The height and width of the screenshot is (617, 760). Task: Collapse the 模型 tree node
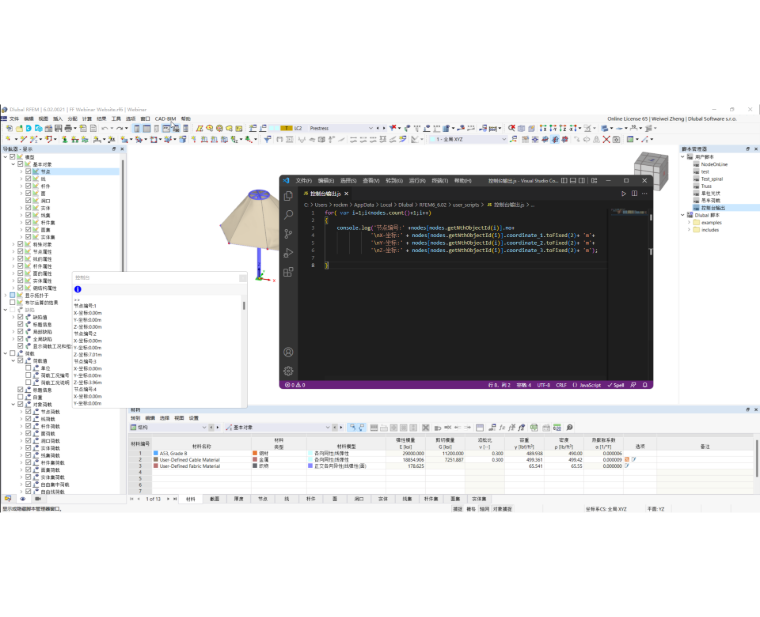click(x=5, y=157)
